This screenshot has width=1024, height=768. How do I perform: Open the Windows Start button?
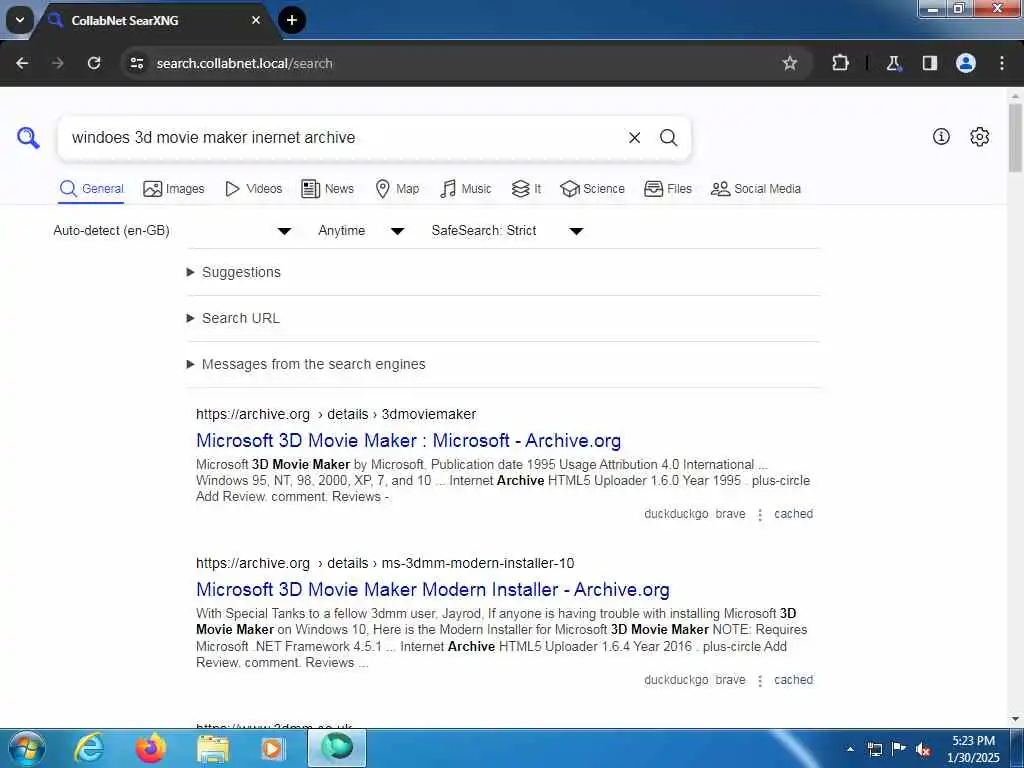coord(27,748)
